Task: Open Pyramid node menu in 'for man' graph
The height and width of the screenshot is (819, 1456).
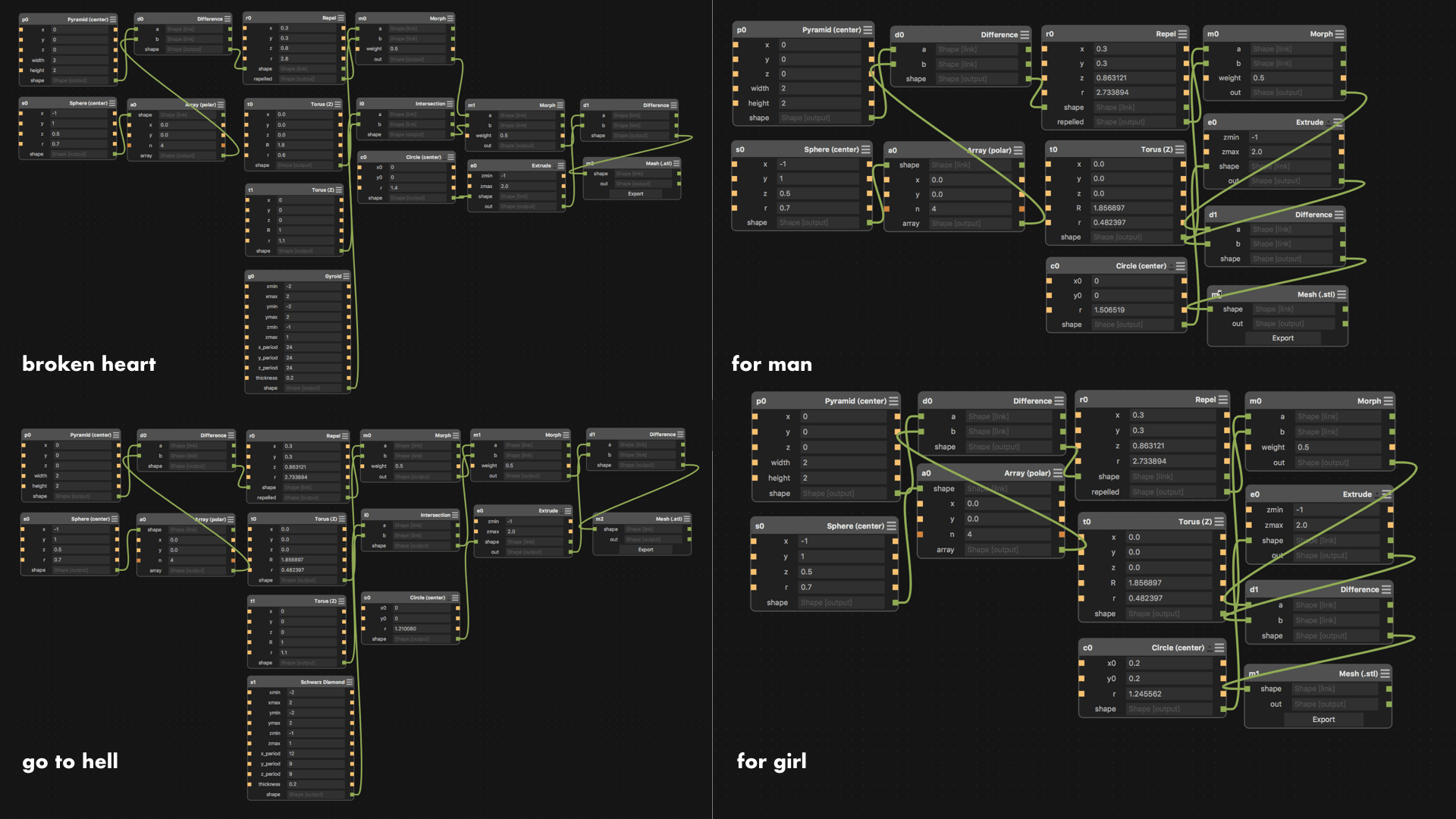Action: (x=868, y=30)
